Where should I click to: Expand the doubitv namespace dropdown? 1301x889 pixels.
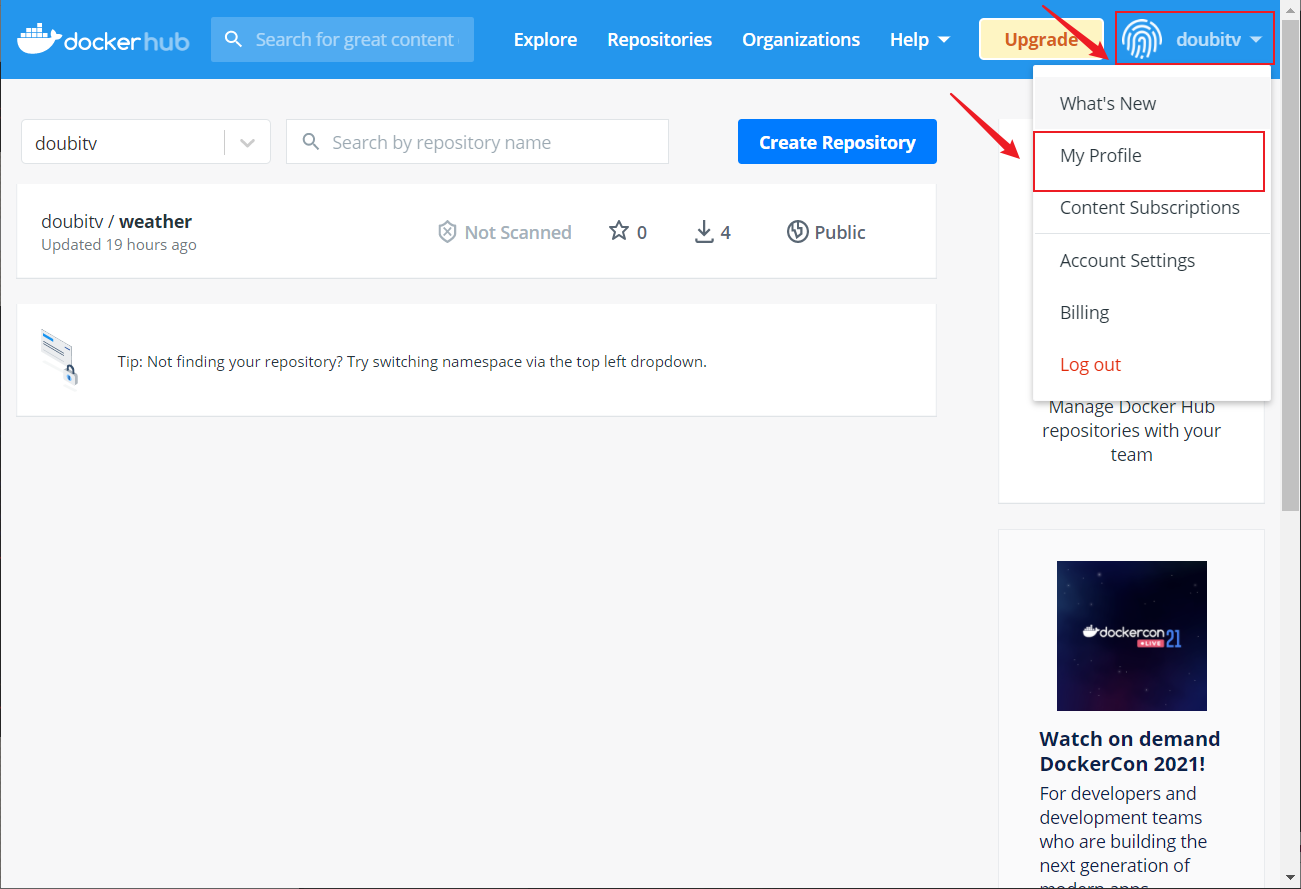click(x=247, y=143)
